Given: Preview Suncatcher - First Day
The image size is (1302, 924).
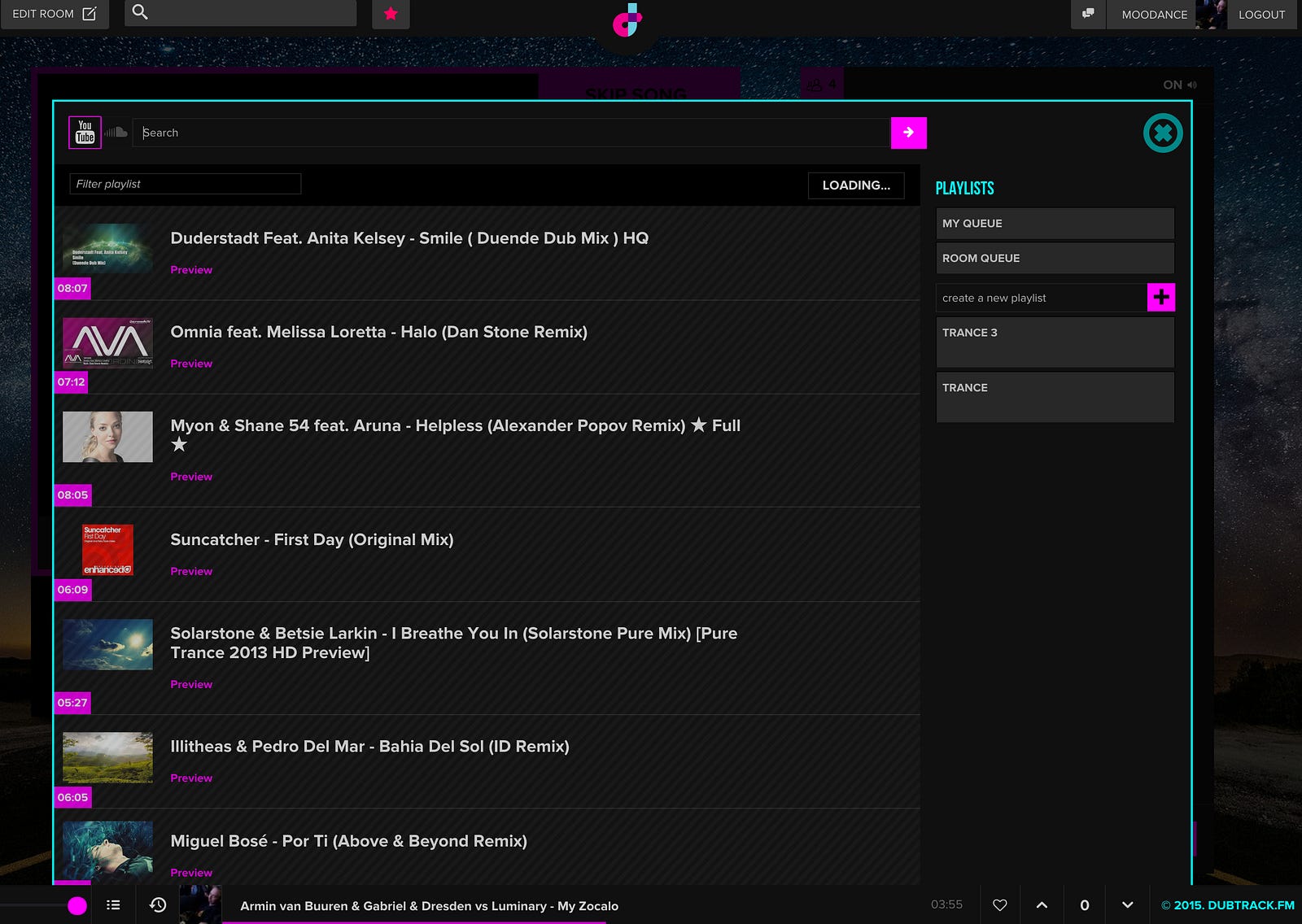Looking at the screenshot, I should 191,571.
